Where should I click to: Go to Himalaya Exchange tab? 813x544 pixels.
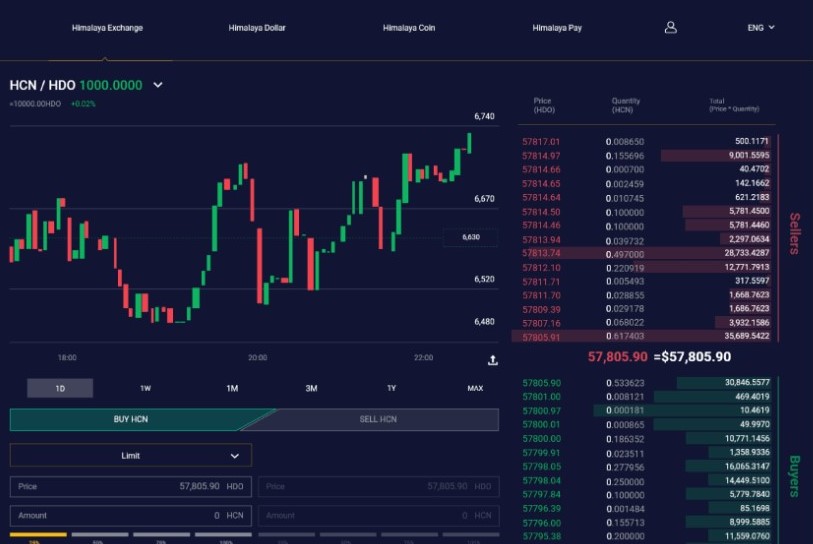(107, 28)
